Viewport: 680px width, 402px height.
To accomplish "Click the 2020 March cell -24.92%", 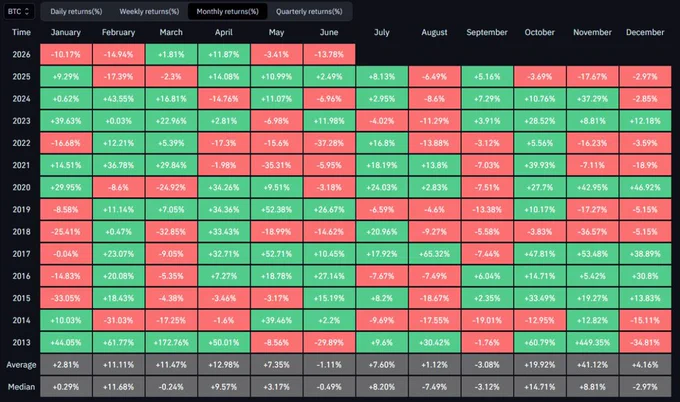I will tap(171, 187).
